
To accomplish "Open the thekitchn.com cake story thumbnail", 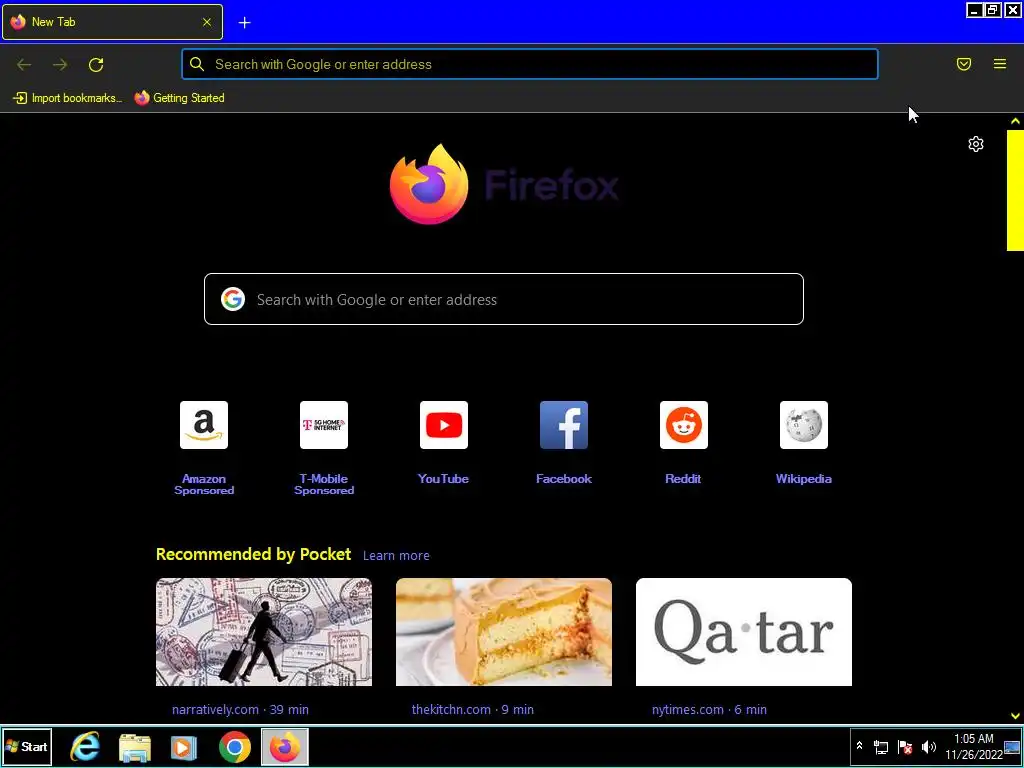I will (x=504, y=632).
